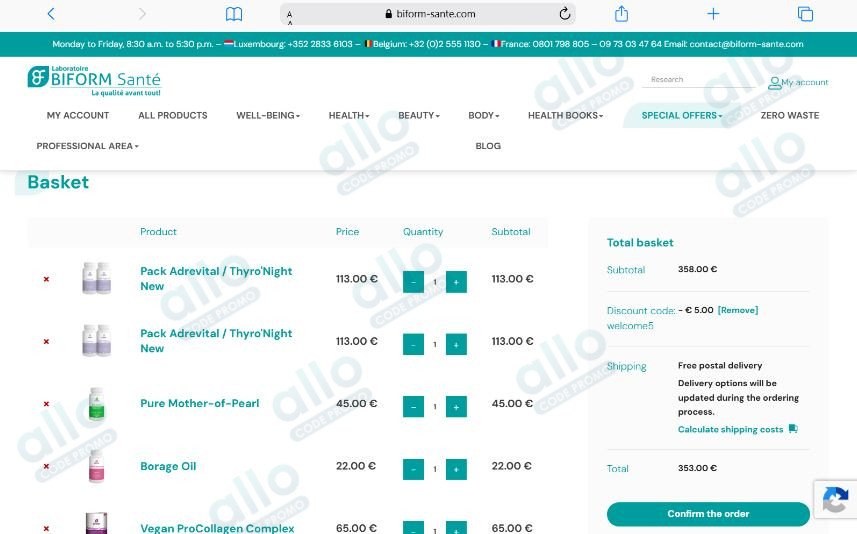Image resolution: width=857 pixels, height=534 pixels.
Task: Remove Vegan ProCollagen Complex with red x
Action: (46, 529)
